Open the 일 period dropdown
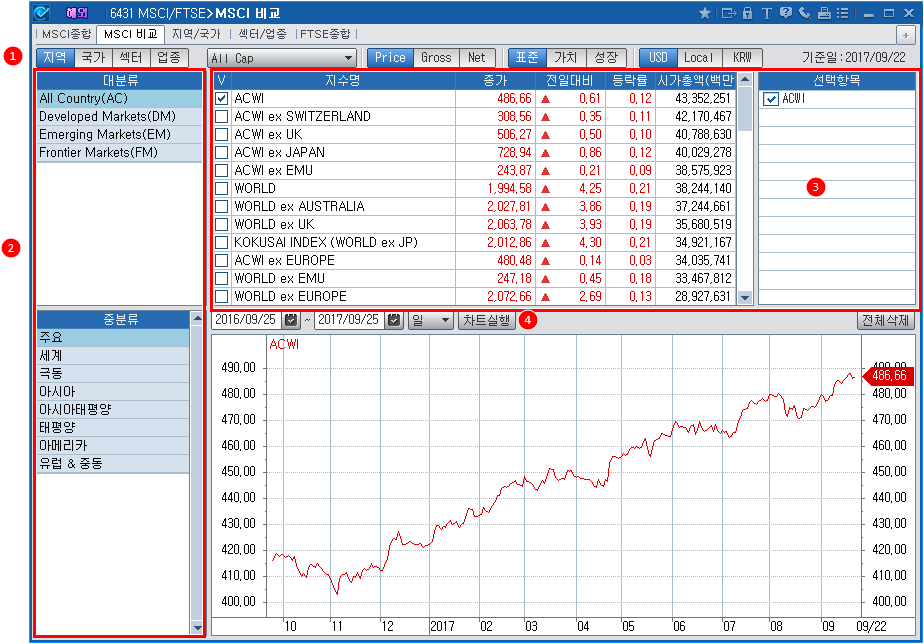This screenshot has height=644, width=924. 430,320
